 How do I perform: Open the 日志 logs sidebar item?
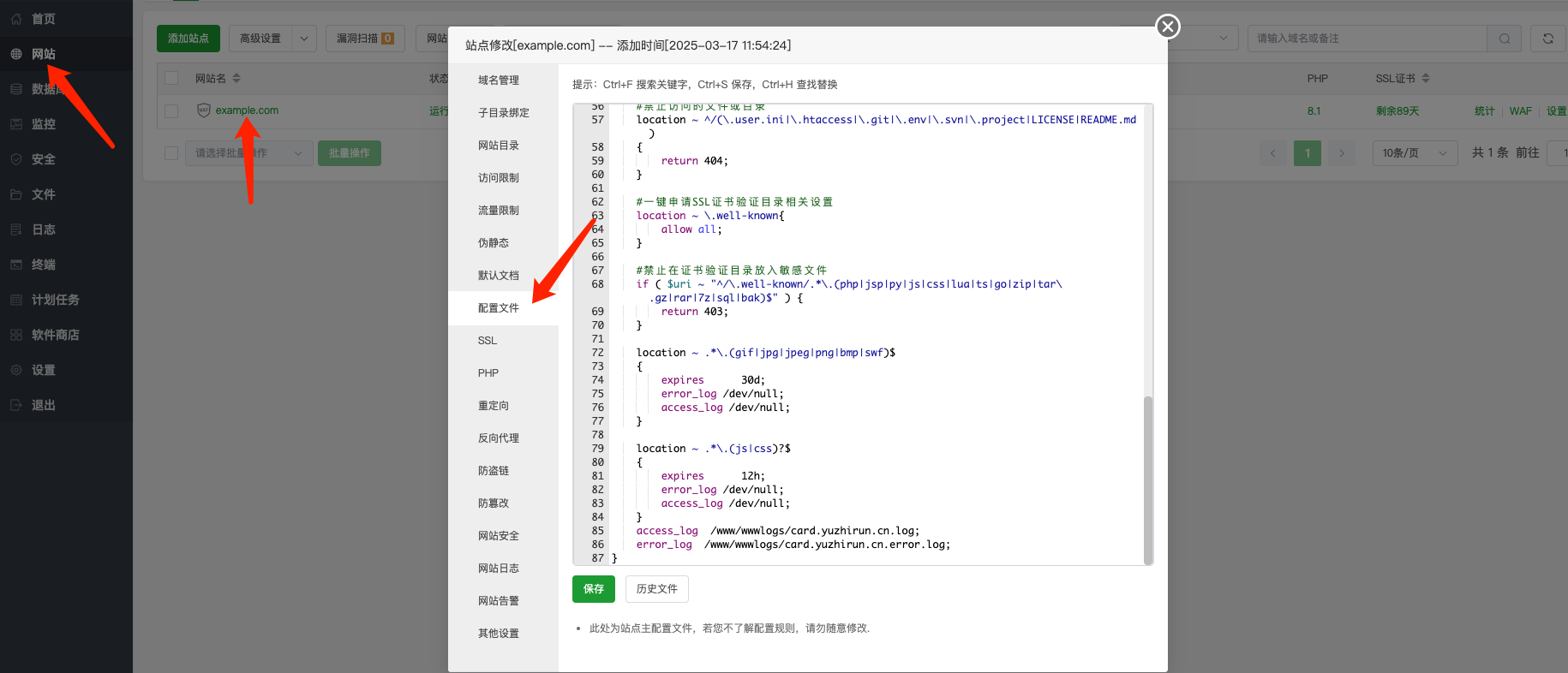(x=66, y=229)
